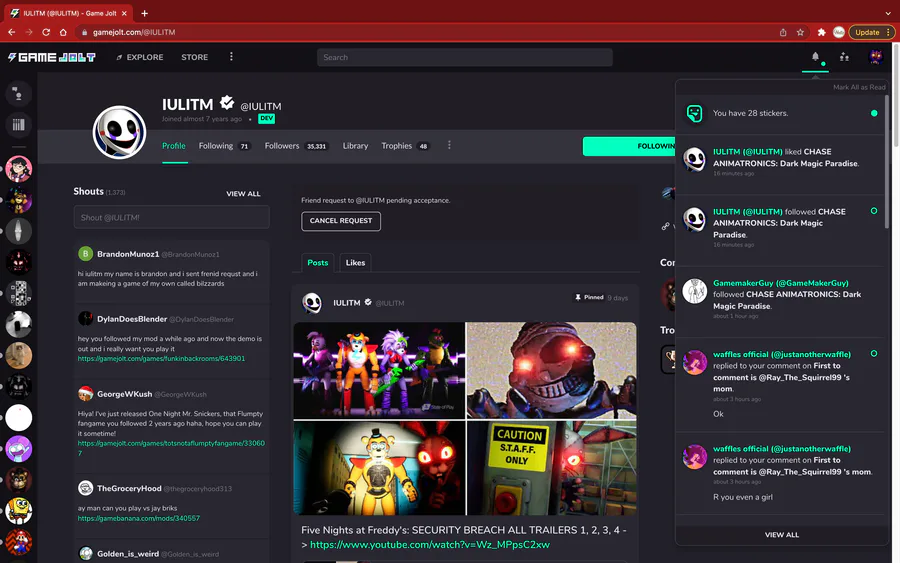The width and height of the screenshot is (900, 563).
Task: Click the Shout @IULITM! input box
Action: pos(172,218)
